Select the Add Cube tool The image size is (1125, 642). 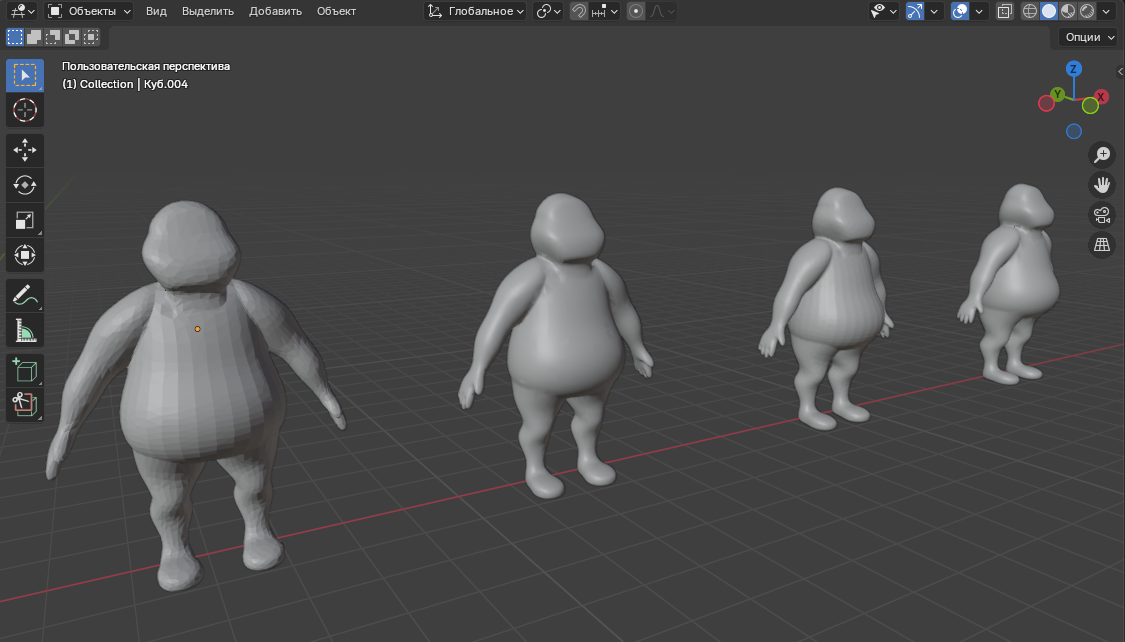coord(25,370)
